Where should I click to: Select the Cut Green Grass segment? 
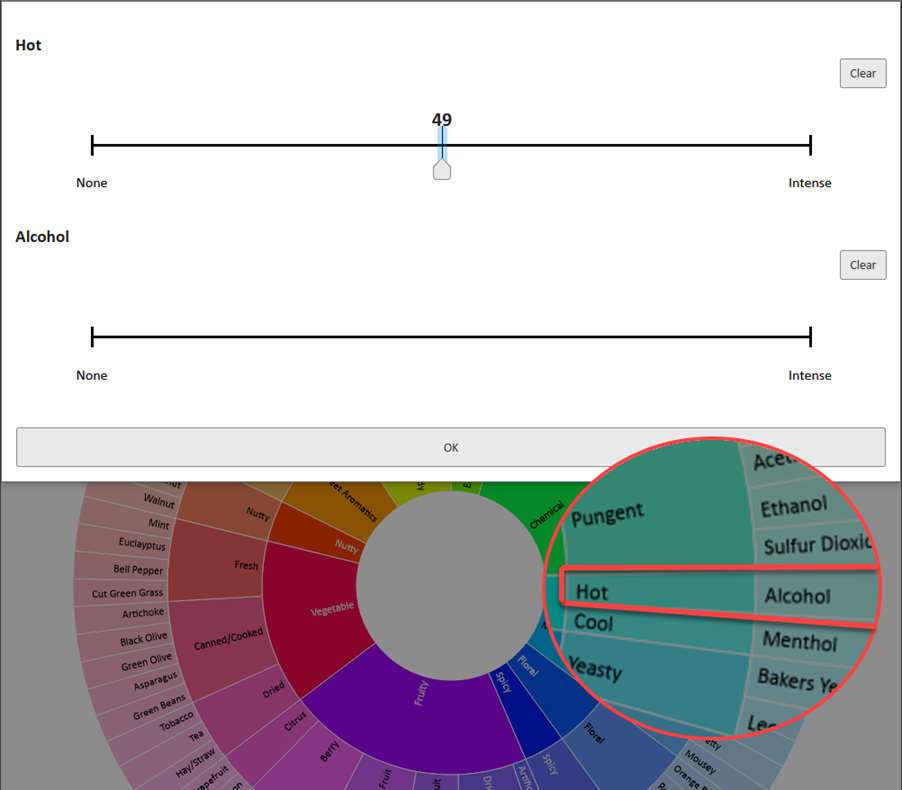(121, 592)
